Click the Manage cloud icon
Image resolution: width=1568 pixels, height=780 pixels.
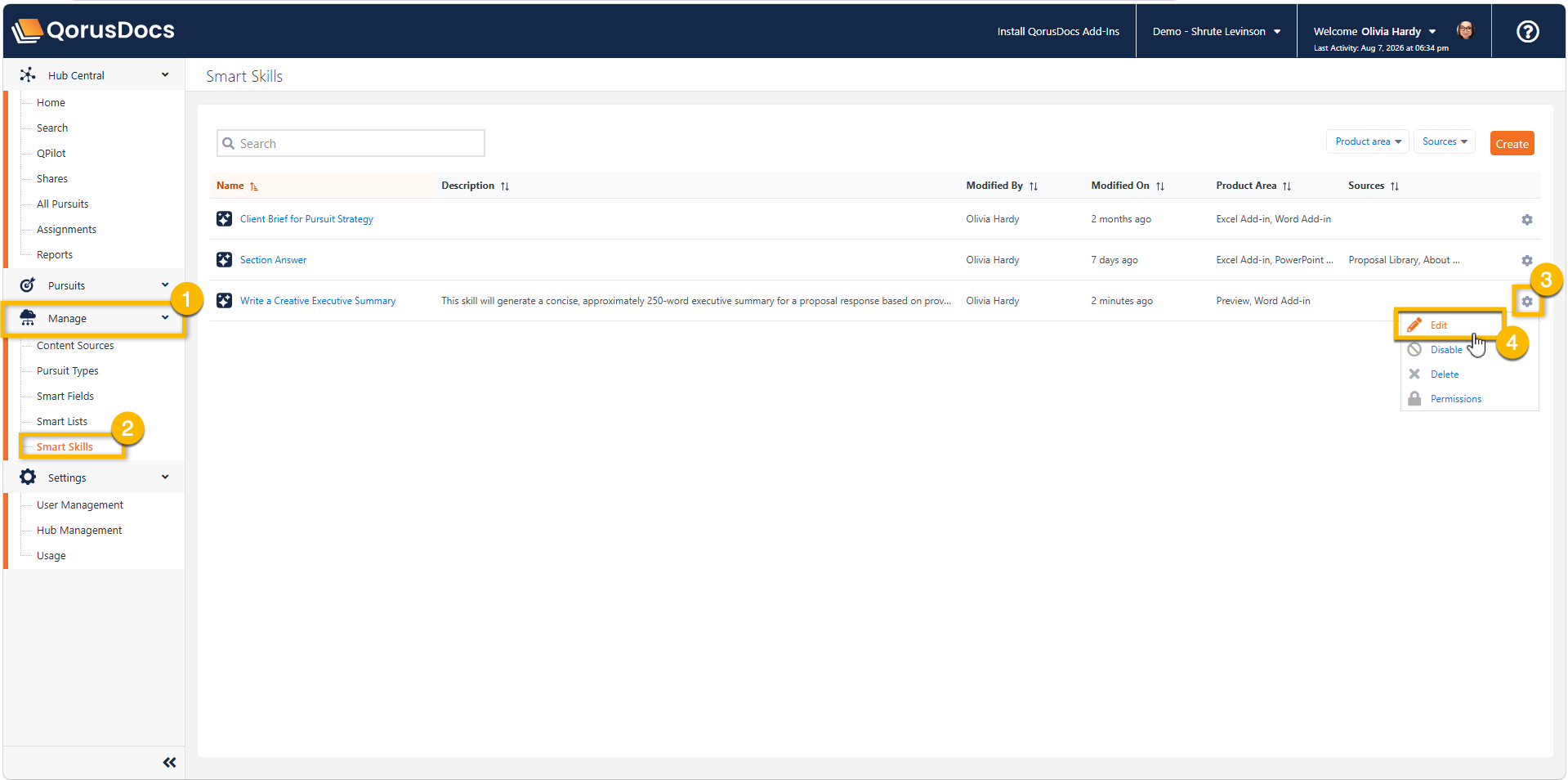click(x=28, y=317)
